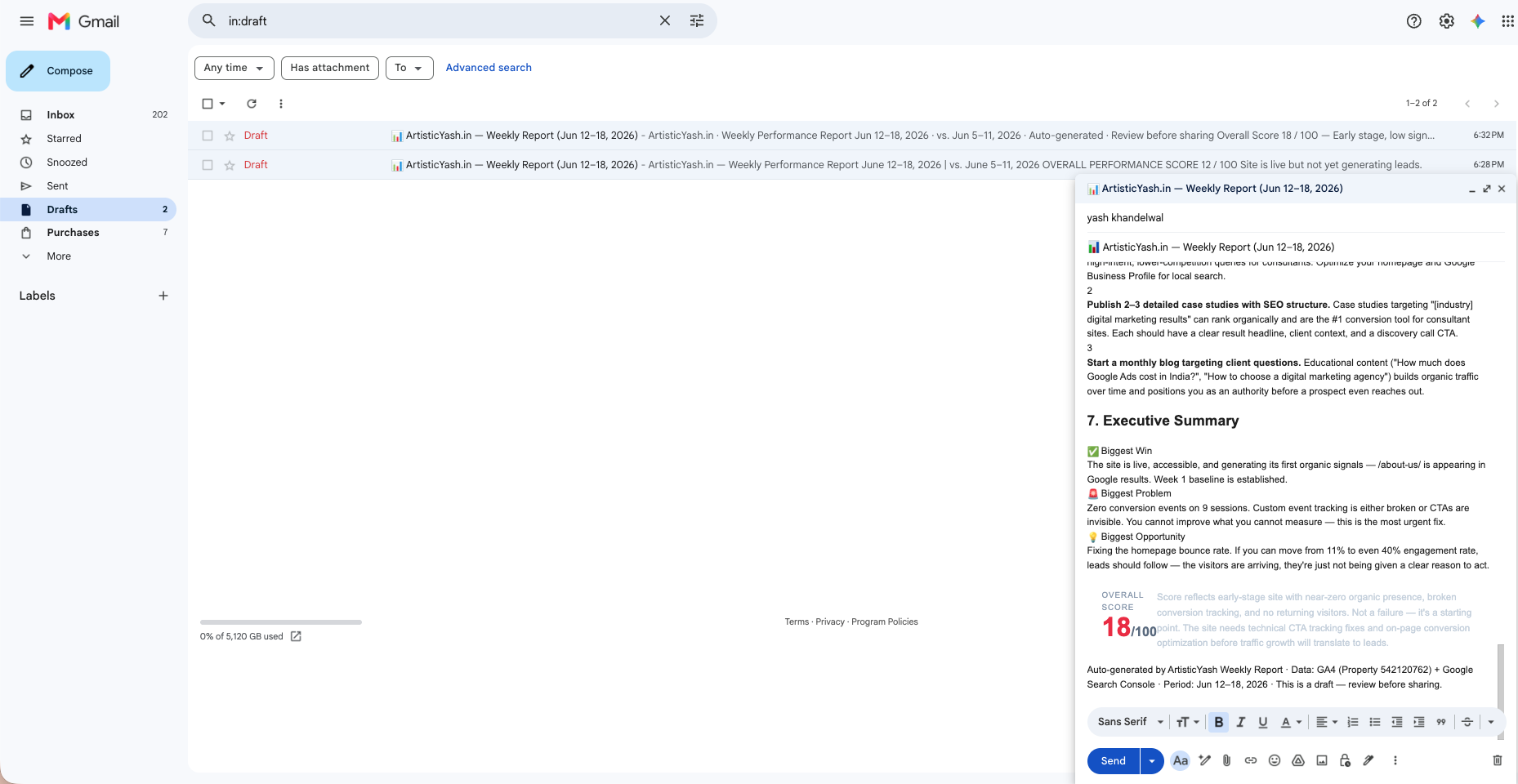Open the Gmail main menu hamburger
Viewport: 1518px width, 784px height.
click(x=27, y=21)
